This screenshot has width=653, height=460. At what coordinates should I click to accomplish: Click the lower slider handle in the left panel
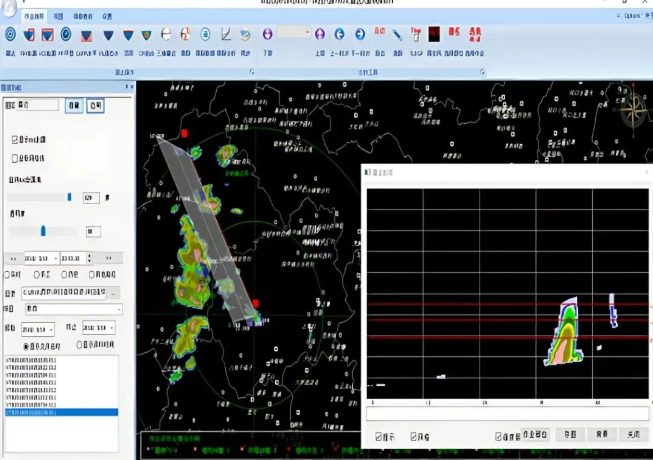(43, 231)
